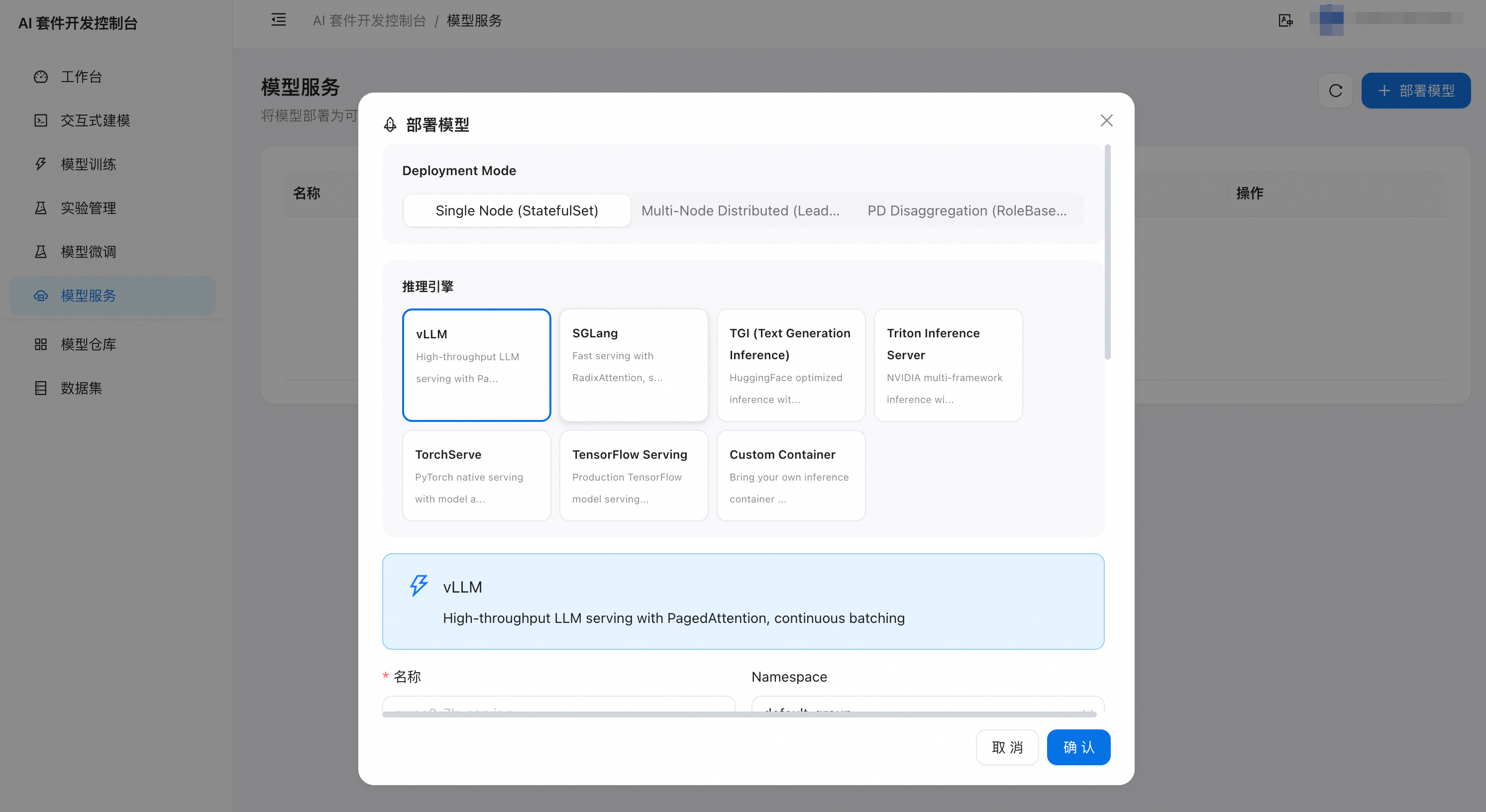1486x812 pixels.
Task: Select PD Disaggregation deployment mode
Action: (967, 210)
